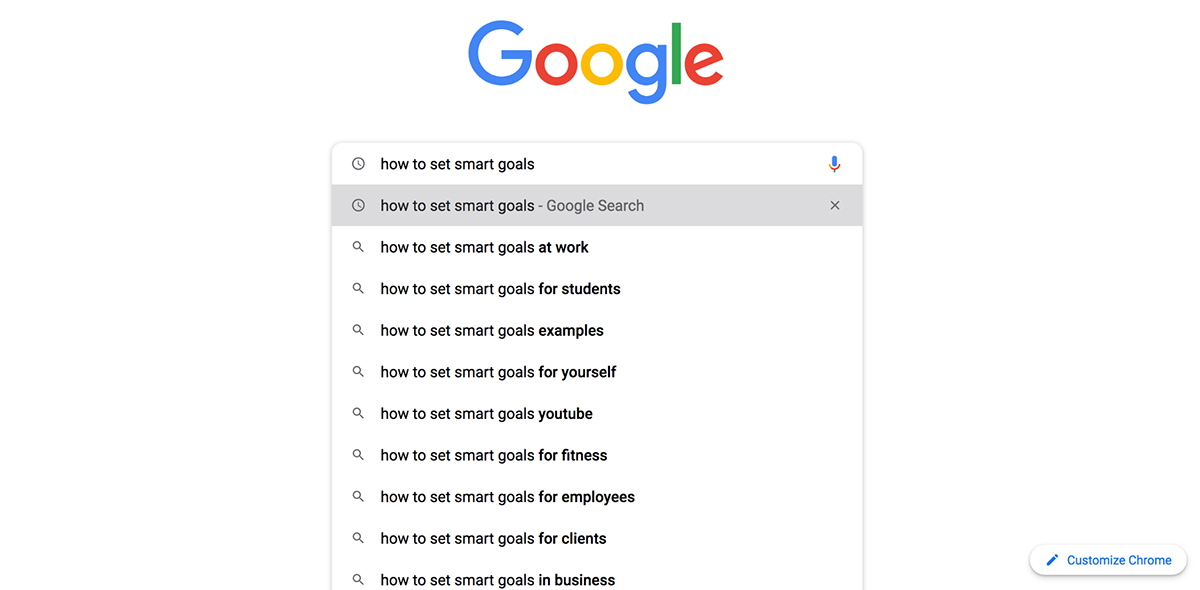Click the clock history icon in search bar
The height and width of the screenshot is (590, 1200).
point(358,163)
